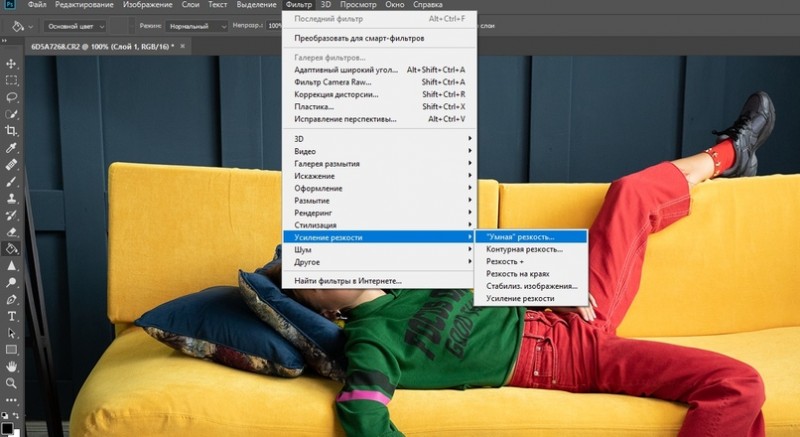Expand the Стилизация submenu

click(380, 225)
